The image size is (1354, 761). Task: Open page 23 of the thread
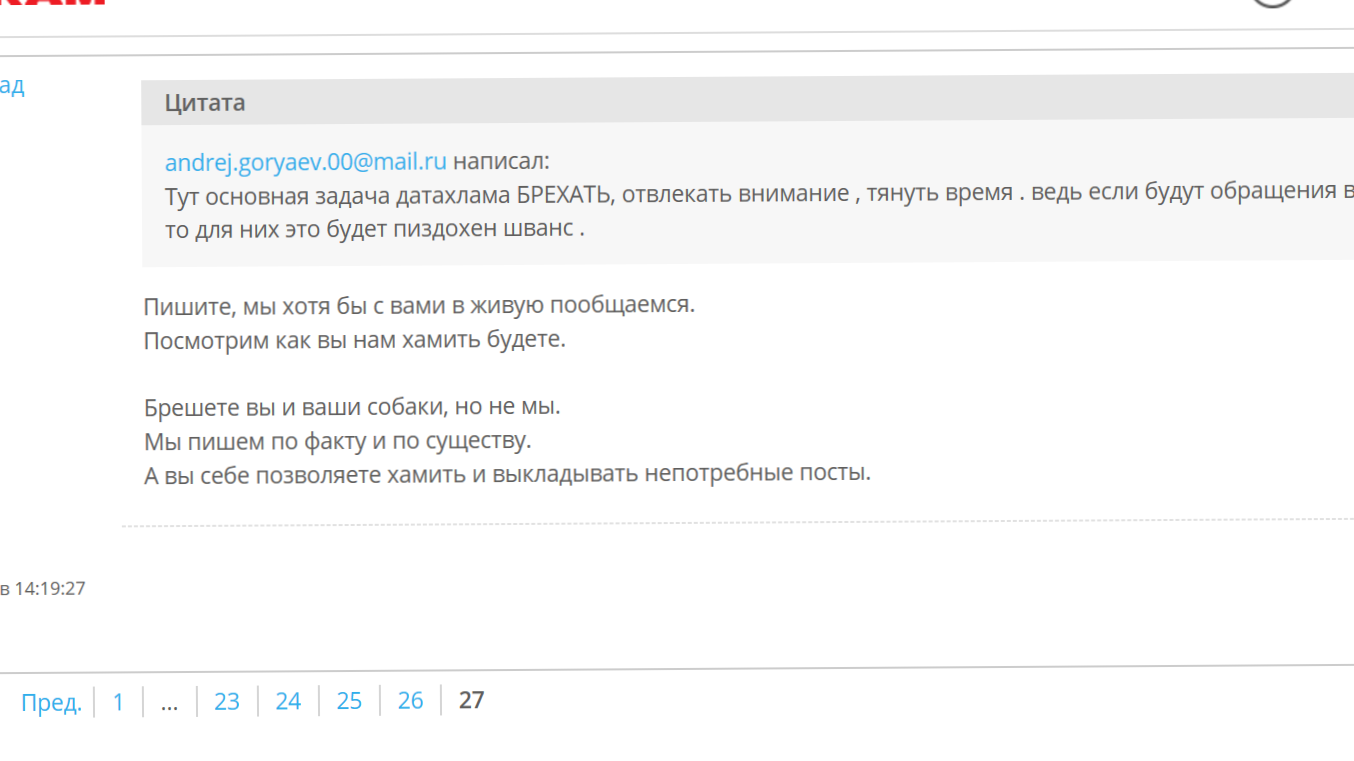click(x=227, y=702)
